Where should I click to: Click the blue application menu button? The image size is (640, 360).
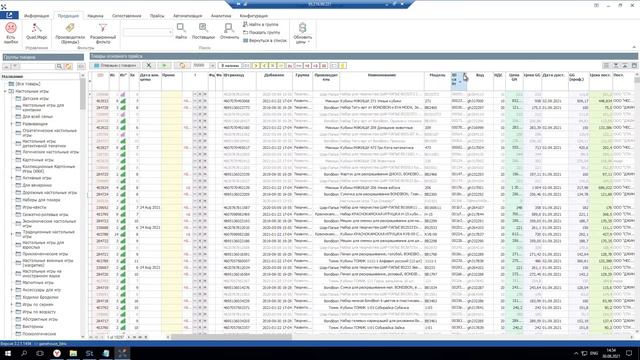pos(9,16)
